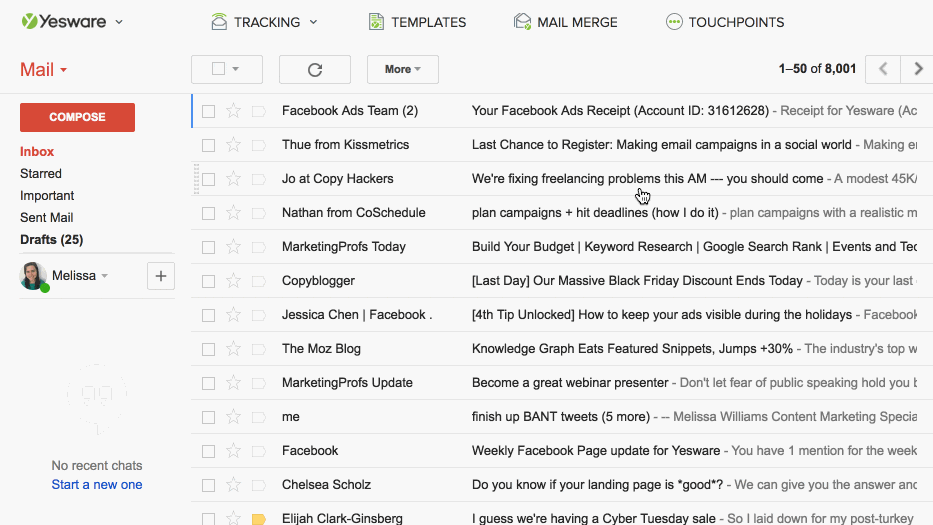Image resolution: width=933 pixels, height=525 pixels.
Task: Tick the select-all checkbox in the toolbar
Action: 218,69
